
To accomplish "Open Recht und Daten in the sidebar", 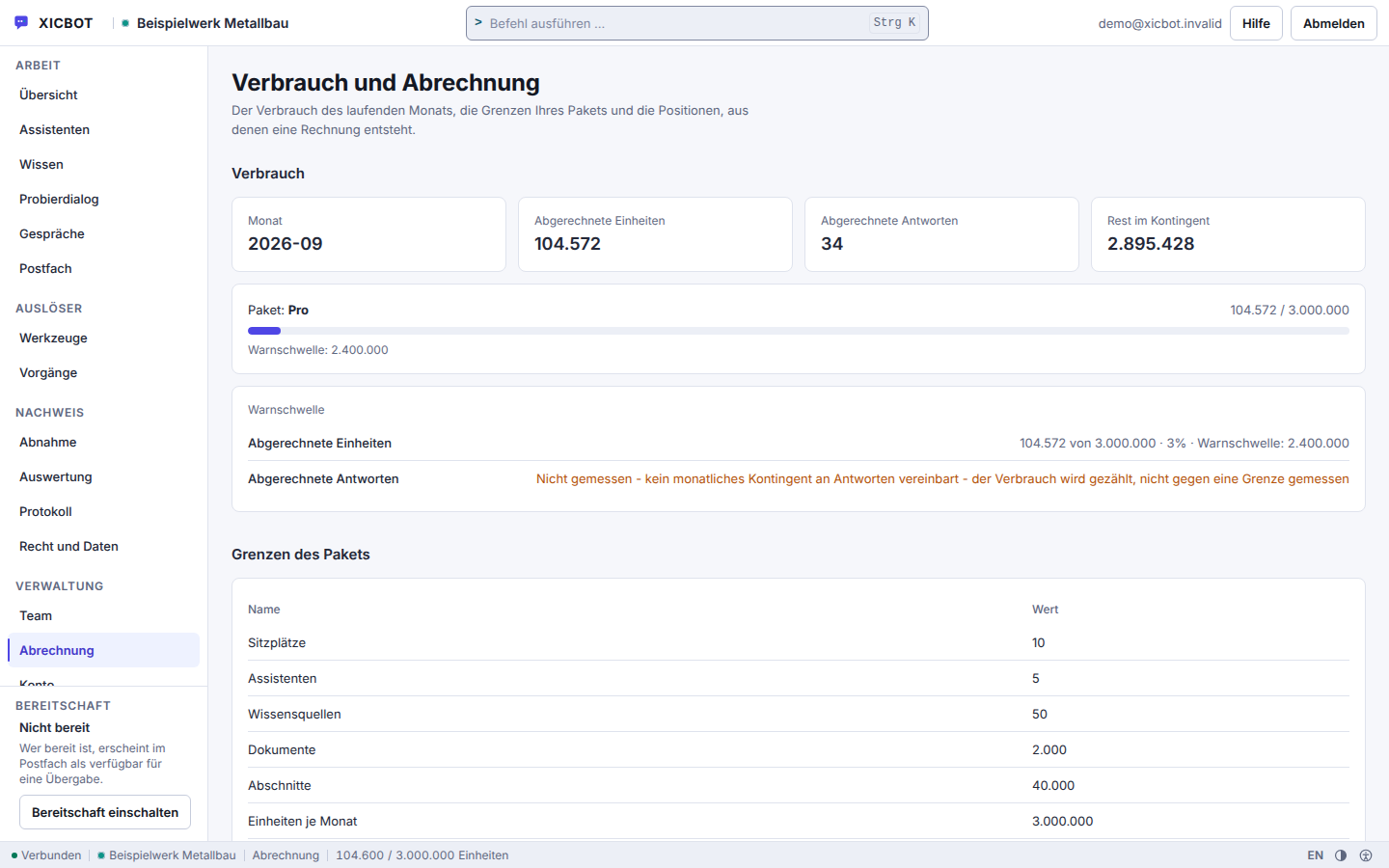I will pos(103,546).
